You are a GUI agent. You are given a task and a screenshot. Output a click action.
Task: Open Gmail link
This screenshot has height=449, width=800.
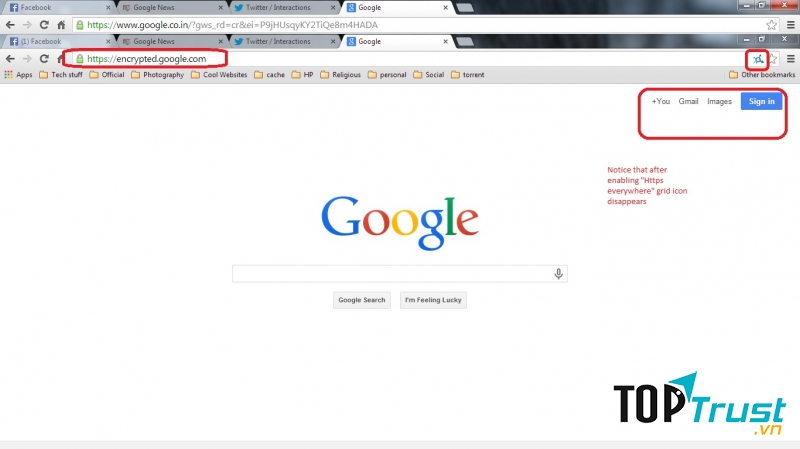point(688,101)
